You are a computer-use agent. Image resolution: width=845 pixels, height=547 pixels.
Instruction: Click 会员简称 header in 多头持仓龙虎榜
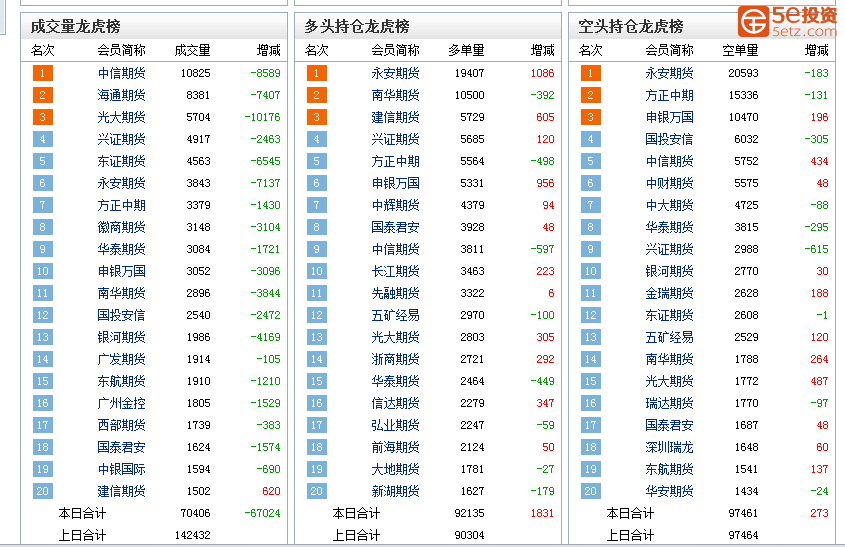395,51
